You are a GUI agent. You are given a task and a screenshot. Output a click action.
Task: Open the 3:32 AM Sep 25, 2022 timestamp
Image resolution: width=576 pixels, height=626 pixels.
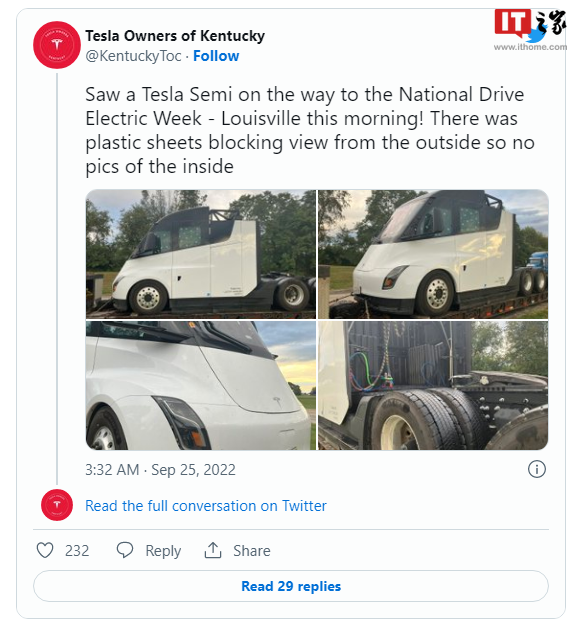click(160, 470)
